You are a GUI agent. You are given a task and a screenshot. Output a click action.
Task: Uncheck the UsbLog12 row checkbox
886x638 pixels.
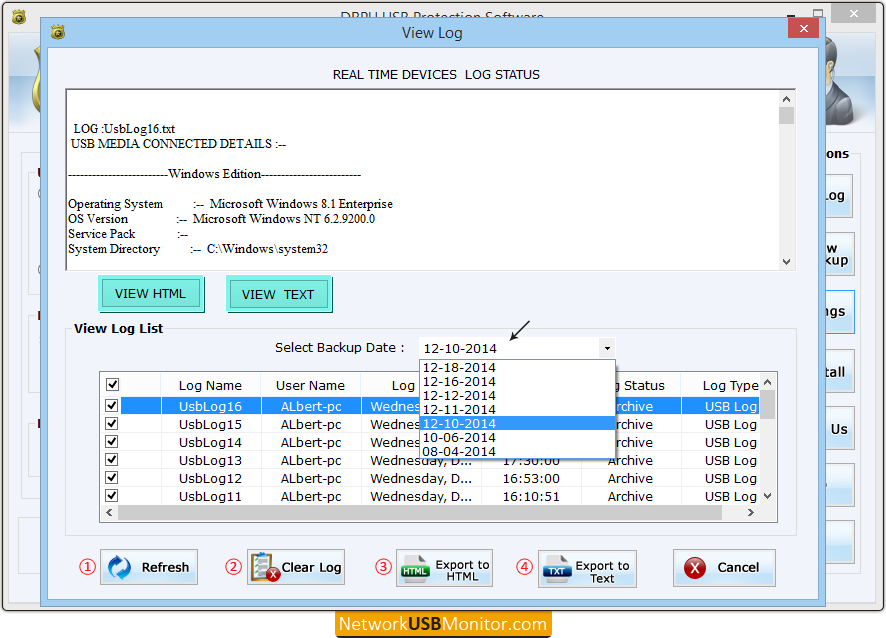tap(112, 478)
